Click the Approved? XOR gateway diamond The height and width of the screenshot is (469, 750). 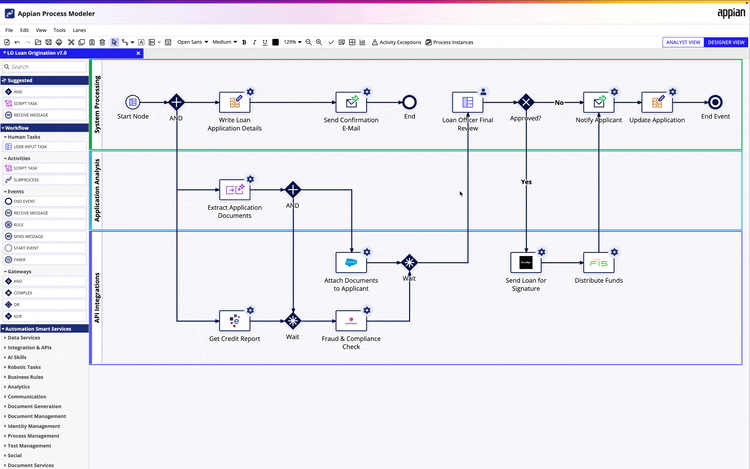click(526, 102)
